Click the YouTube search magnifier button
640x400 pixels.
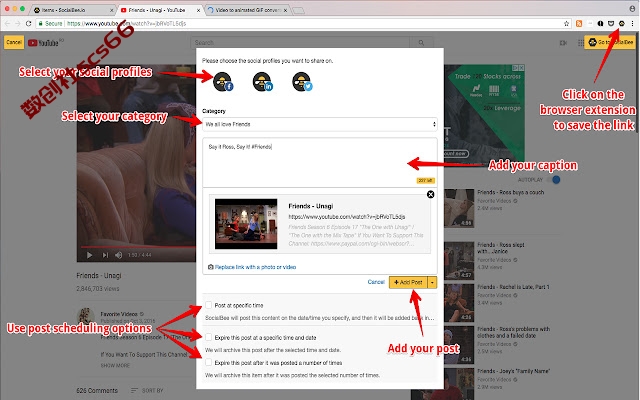click(x=421, y=42)
